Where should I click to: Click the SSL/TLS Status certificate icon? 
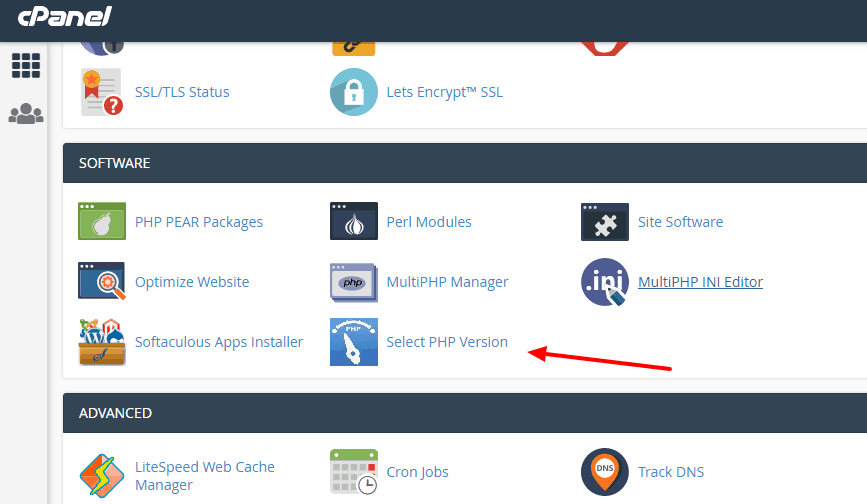101,92
